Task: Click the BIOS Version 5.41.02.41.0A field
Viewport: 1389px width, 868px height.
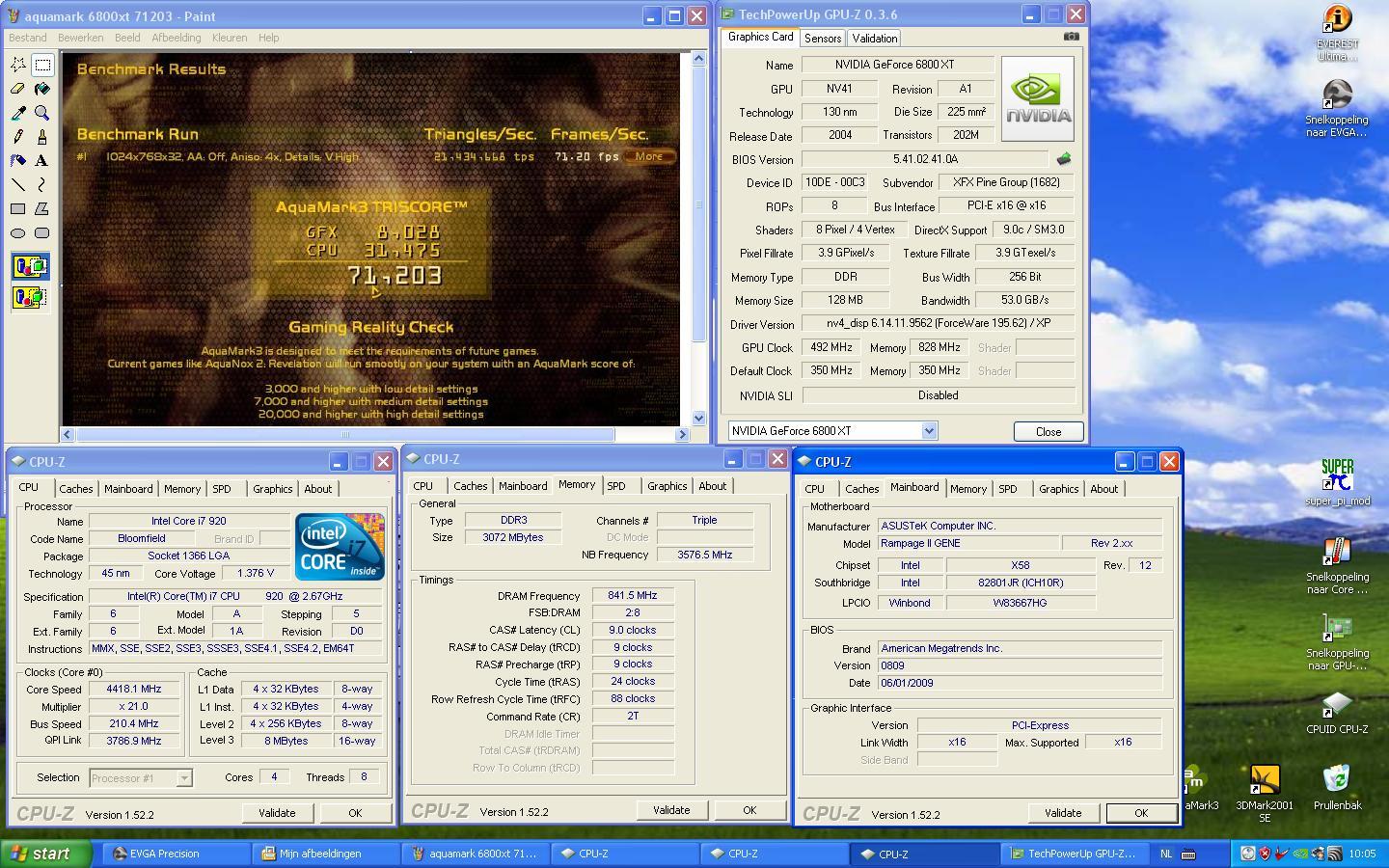Action: coord(925,159)
